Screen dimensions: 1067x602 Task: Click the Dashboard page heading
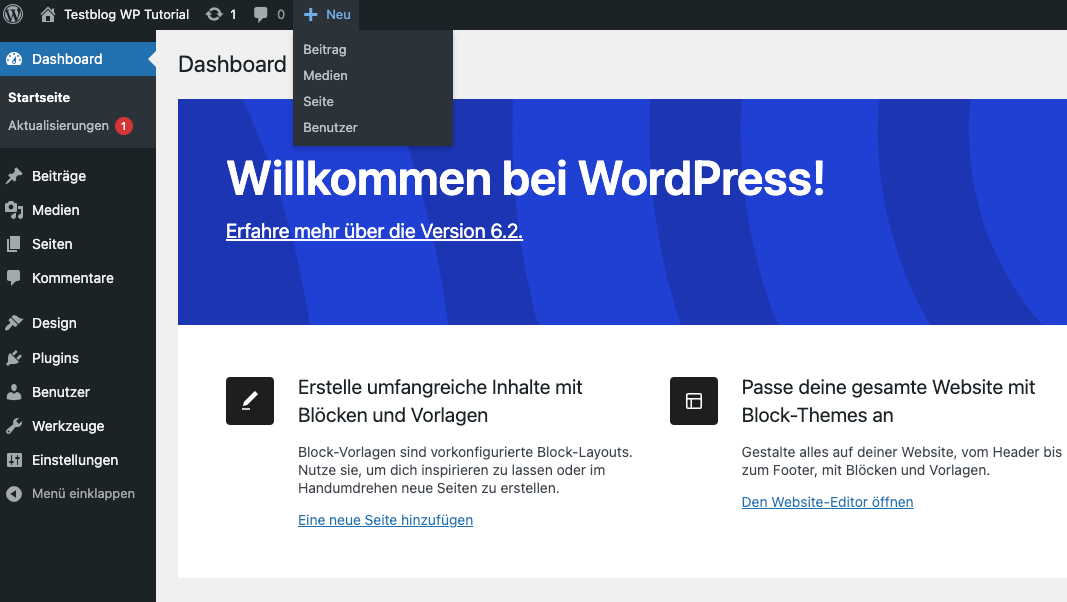(x=232, y=64)
